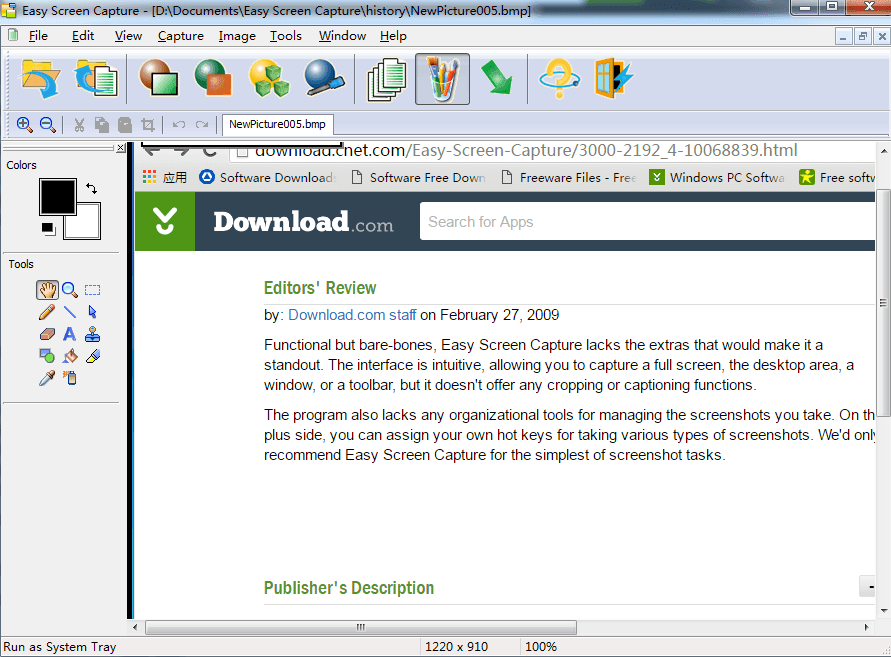Click the Download.com staff link
The width and height of the screenshot is (891, 657).
coord(352,315)
